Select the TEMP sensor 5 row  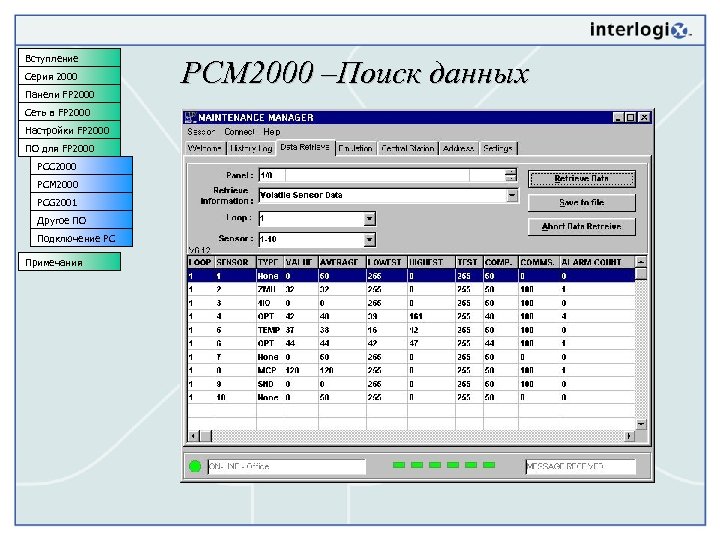coord(411,330)
